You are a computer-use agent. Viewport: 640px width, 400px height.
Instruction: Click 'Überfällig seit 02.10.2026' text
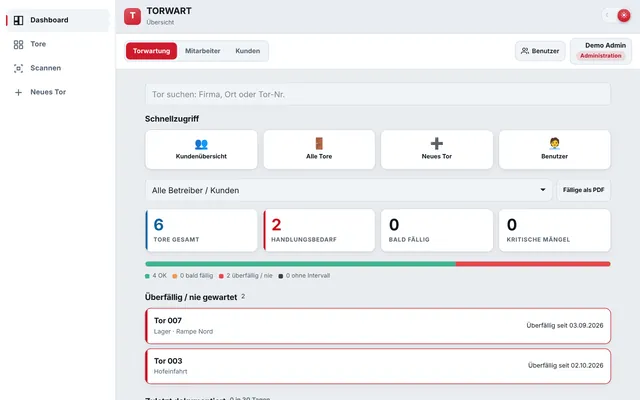click(x=566, y=366)
